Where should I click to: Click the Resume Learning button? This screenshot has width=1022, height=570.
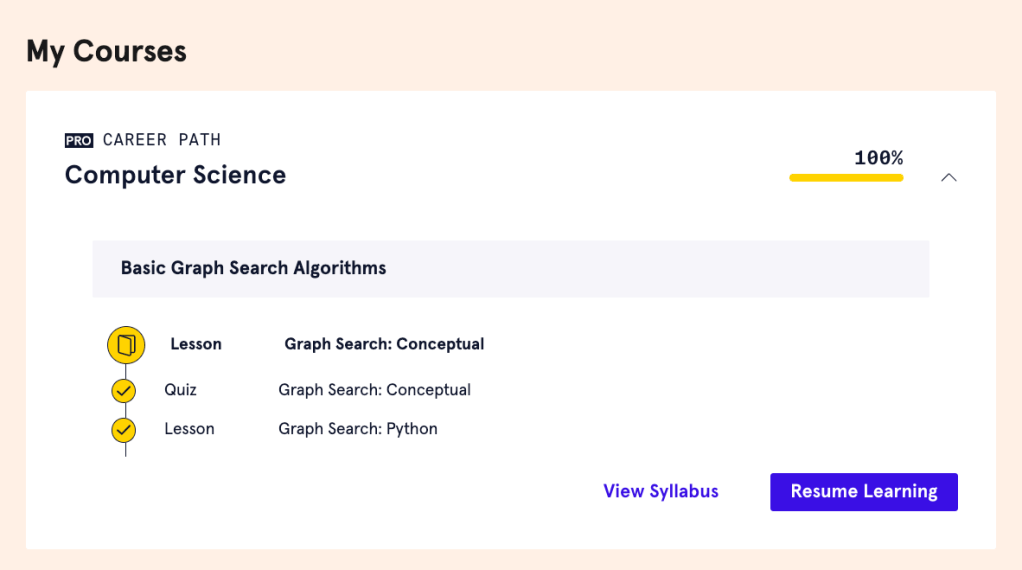coord(863,492)
